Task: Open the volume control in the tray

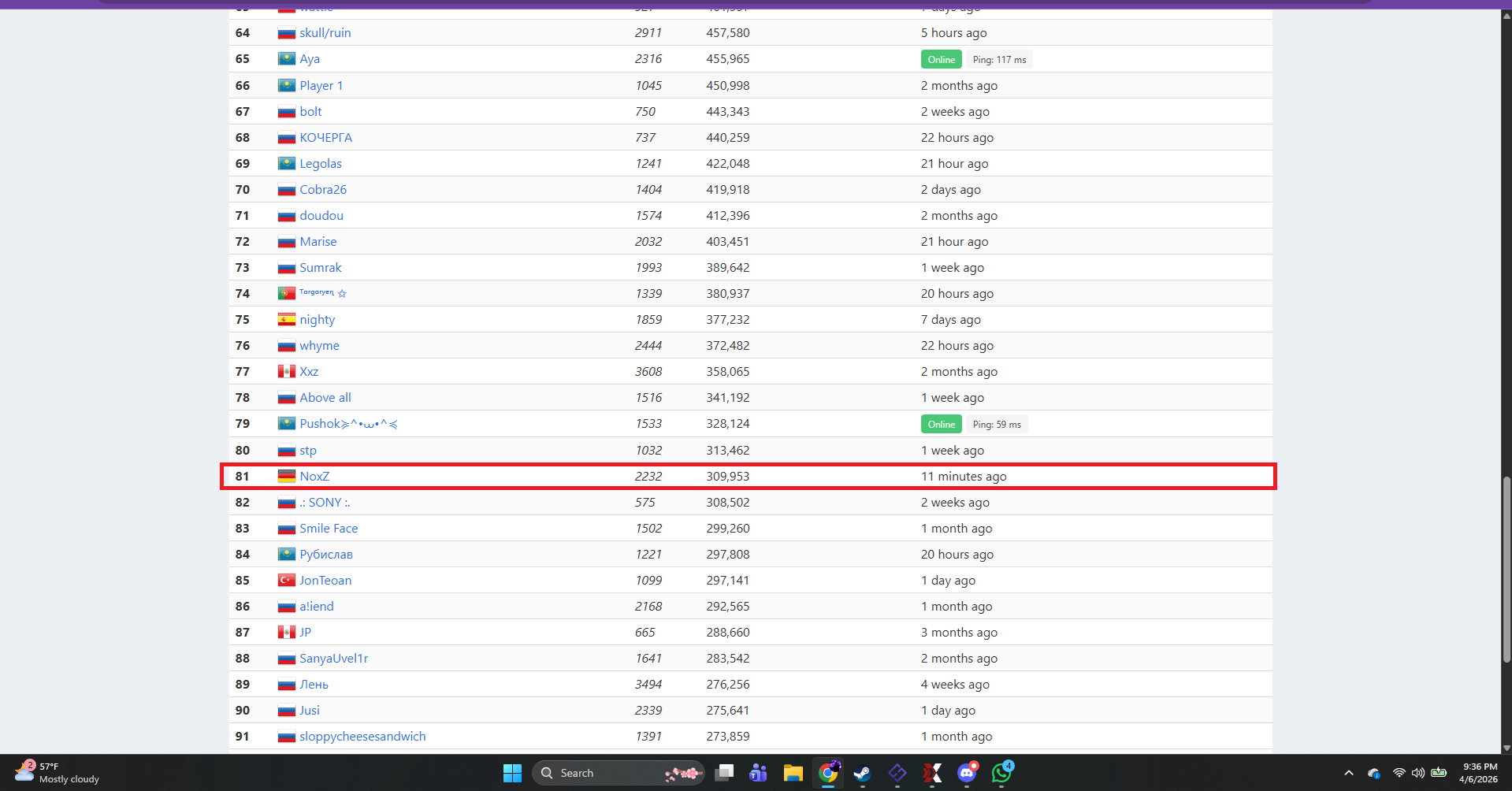Action: coord(1417,773)
